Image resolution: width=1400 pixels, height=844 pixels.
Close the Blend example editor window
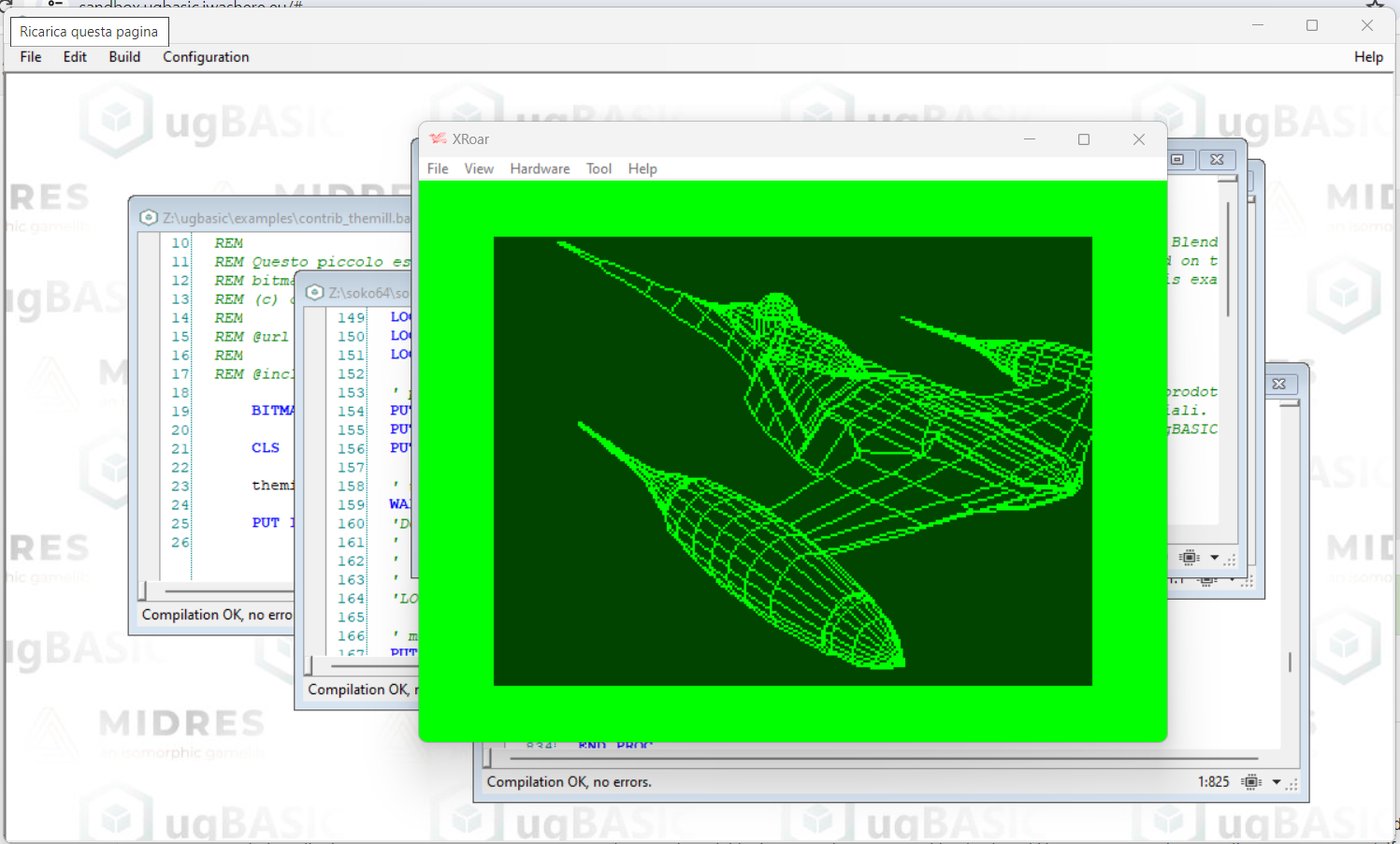pos(1217,159)
